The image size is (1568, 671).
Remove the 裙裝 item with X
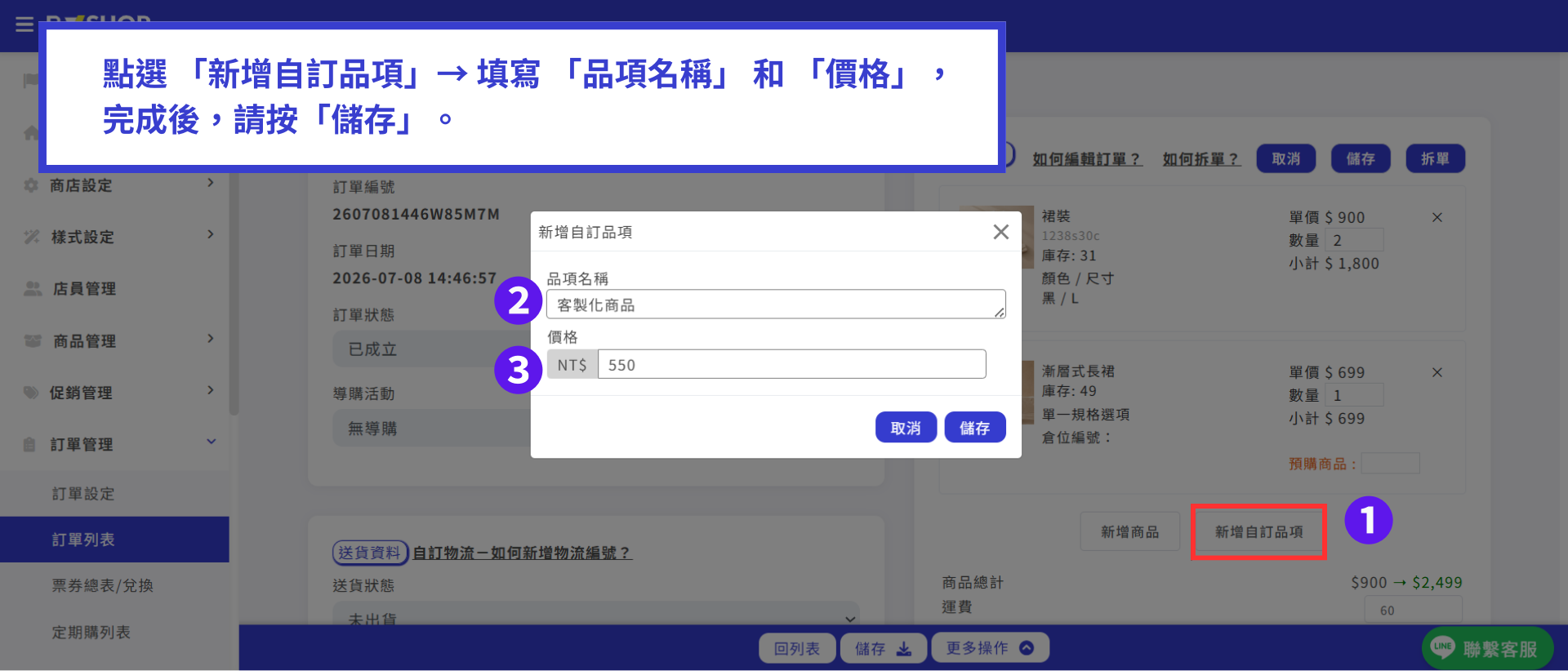(1437, 217)
